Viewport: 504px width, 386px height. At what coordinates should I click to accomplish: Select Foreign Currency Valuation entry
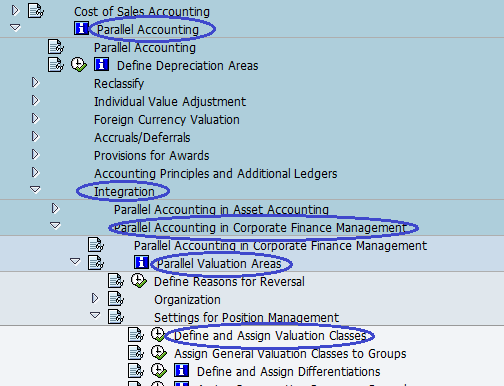pyautogui.click(x=167, y=120)
